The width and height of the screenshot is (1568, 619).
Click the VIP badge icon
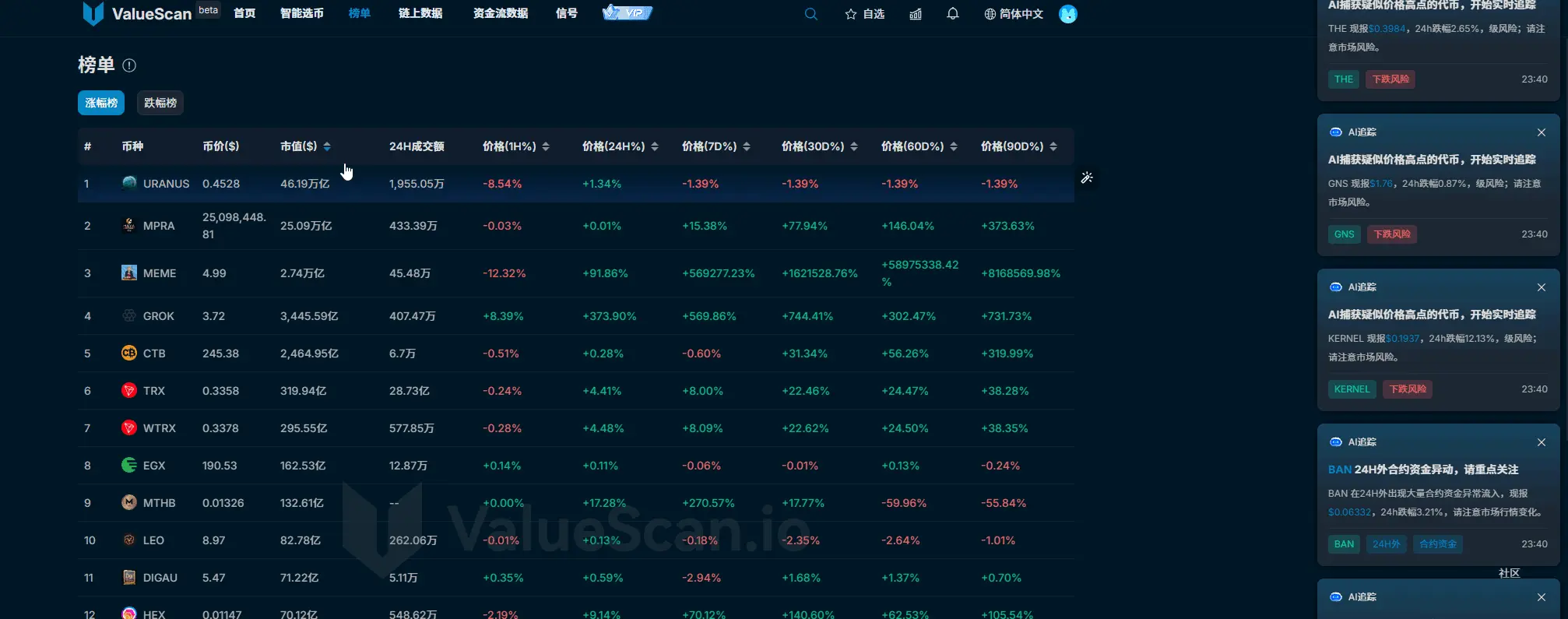(627, 12)
